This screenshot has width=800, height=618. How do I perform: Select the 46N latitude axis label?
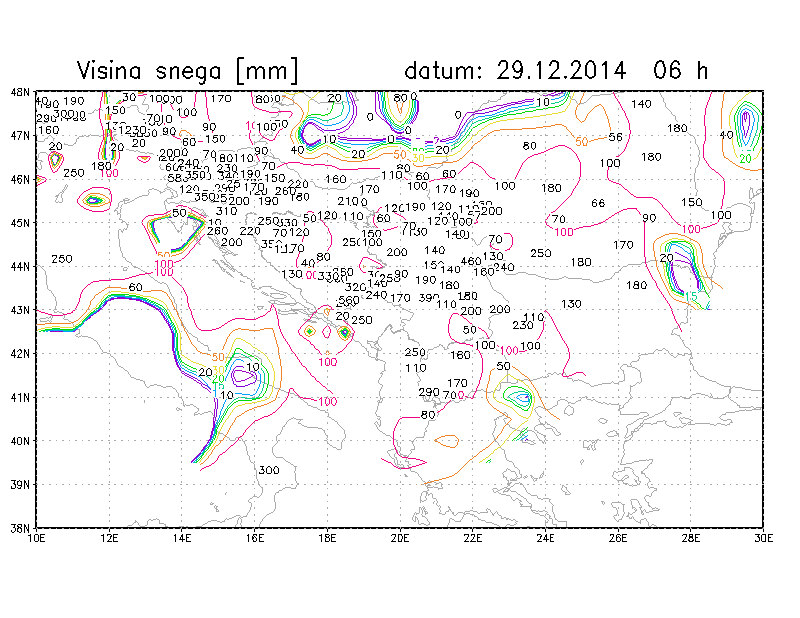tap(20, 179)
